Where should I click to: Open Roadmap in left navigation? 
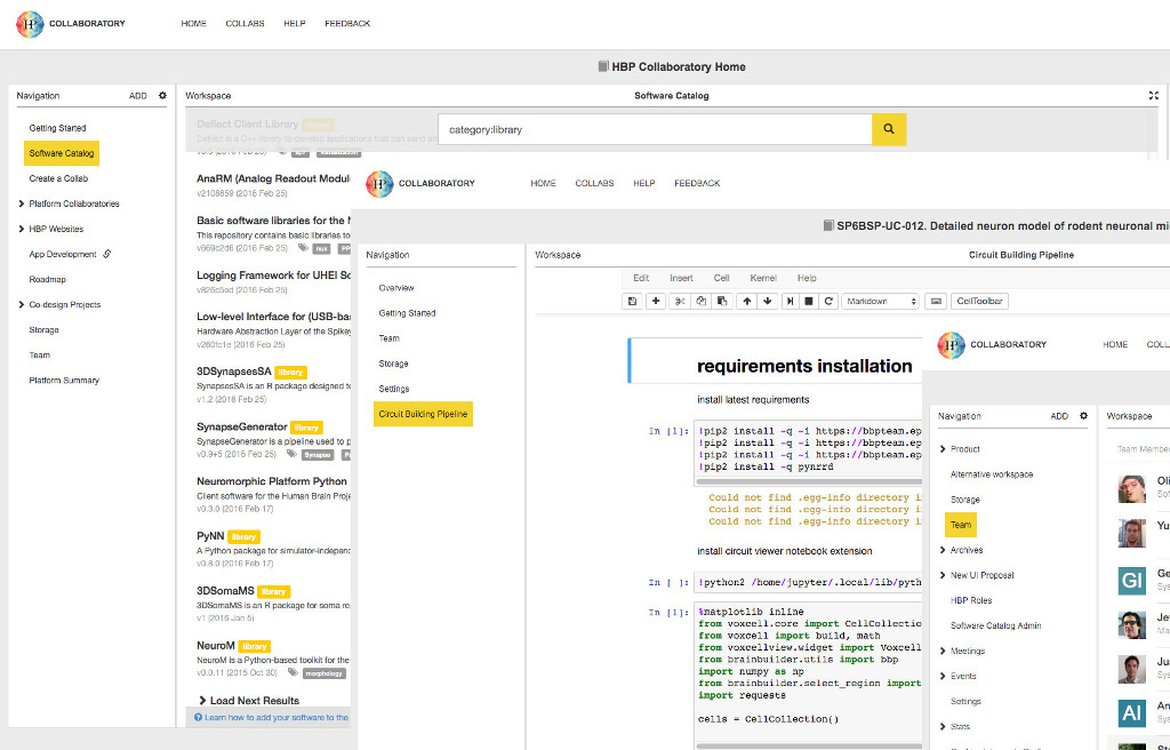48,279
